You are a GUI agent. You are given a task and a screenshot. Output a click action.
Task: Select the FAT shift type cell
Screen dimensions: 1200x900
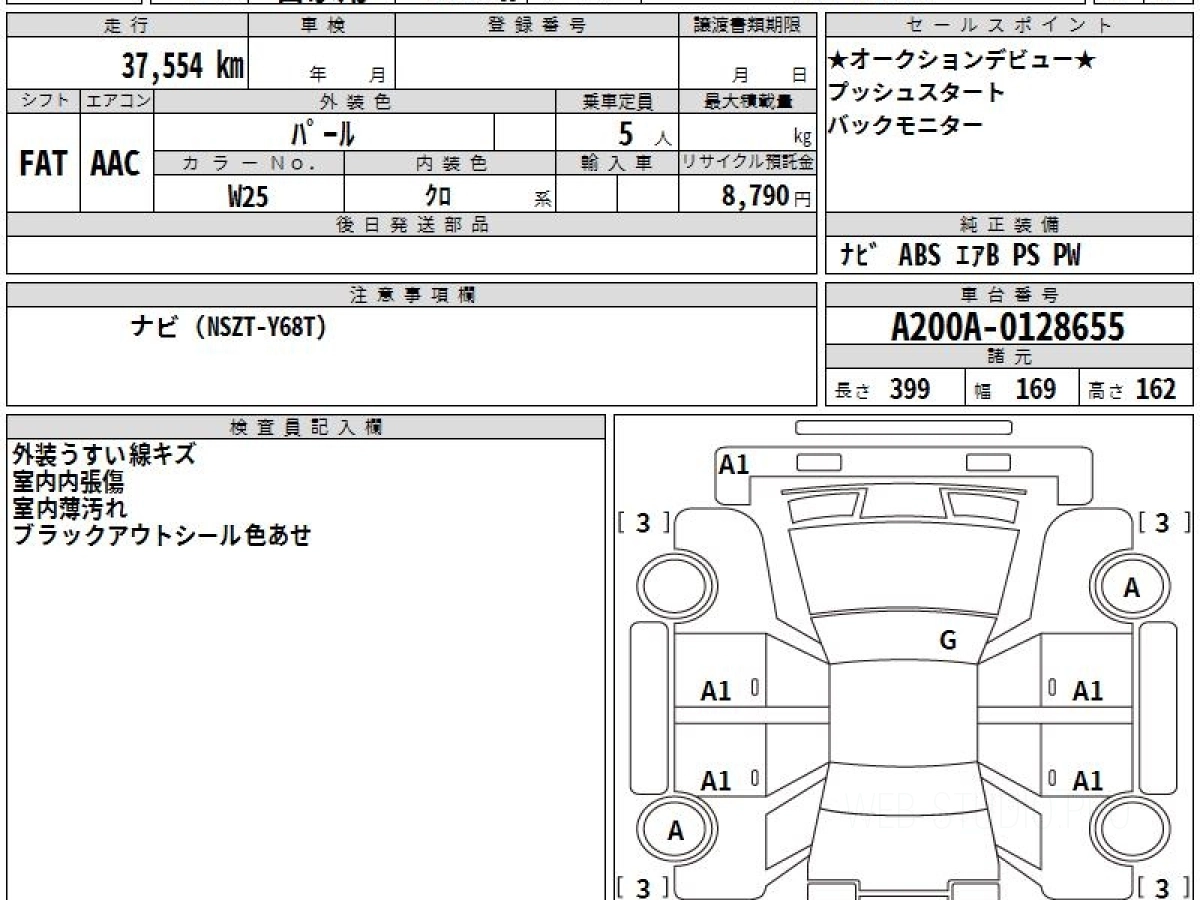point(43,164)
